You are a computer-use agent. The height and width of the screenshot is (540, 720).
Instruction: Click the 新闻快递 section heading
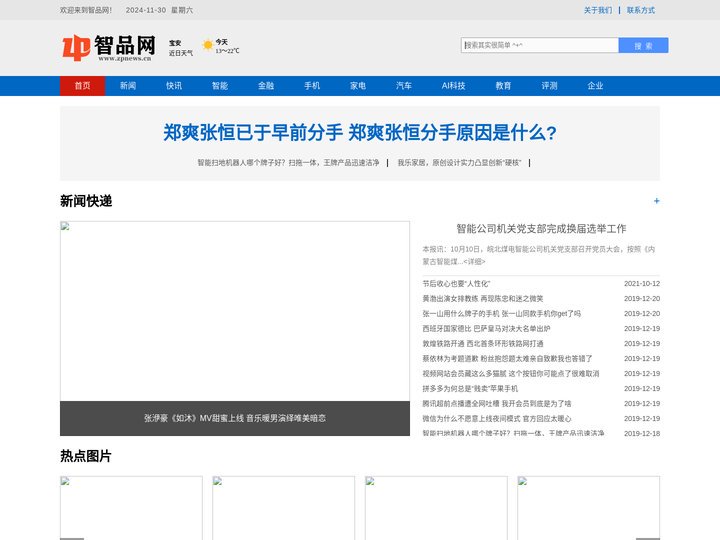(86, 201)
